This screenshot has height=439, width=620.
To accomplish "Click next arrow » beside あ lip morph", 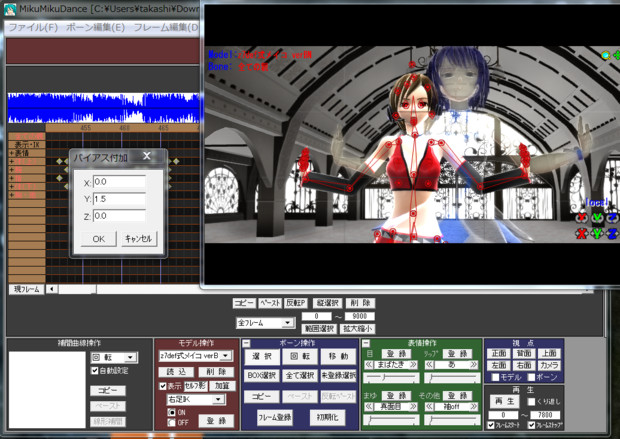I will click(474, 364).
